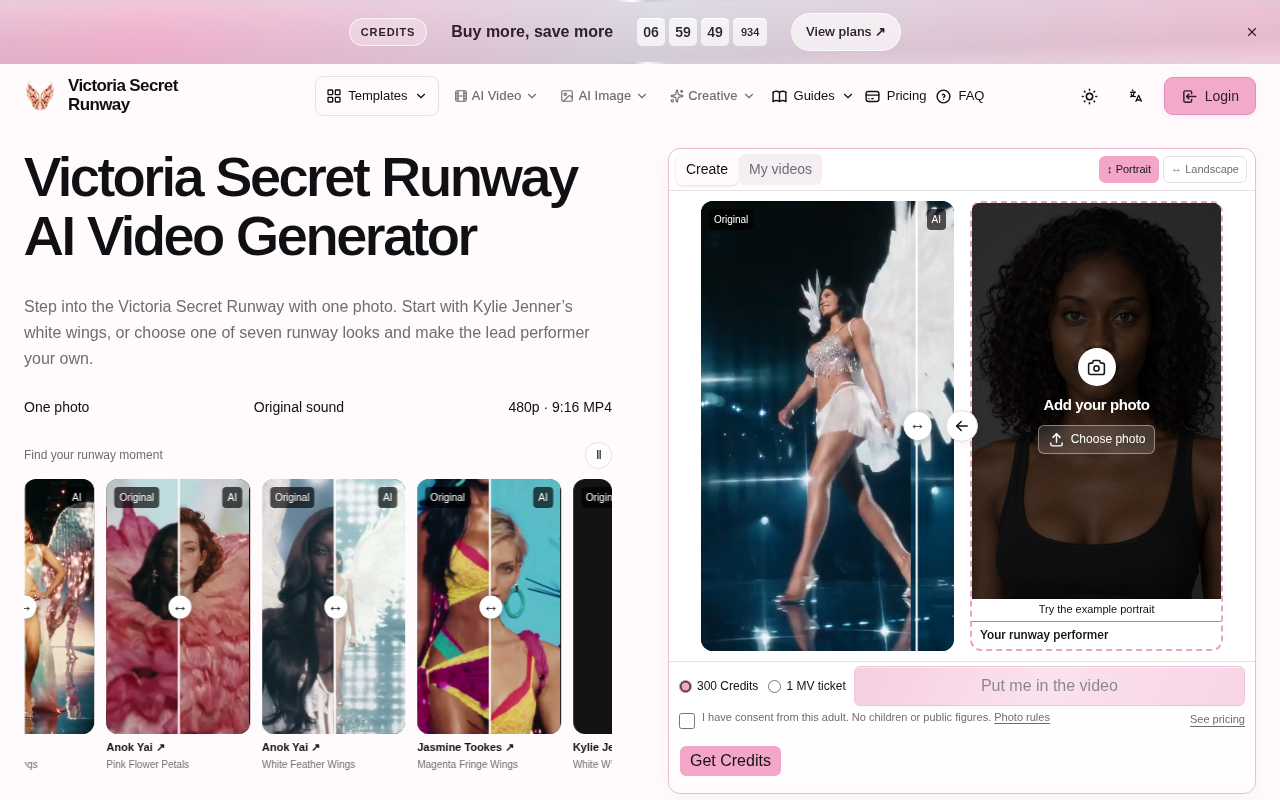Screen dimensions: 1280x800
Task: Switch to Portrait orientation
Action: click(x=1129, y=170)
